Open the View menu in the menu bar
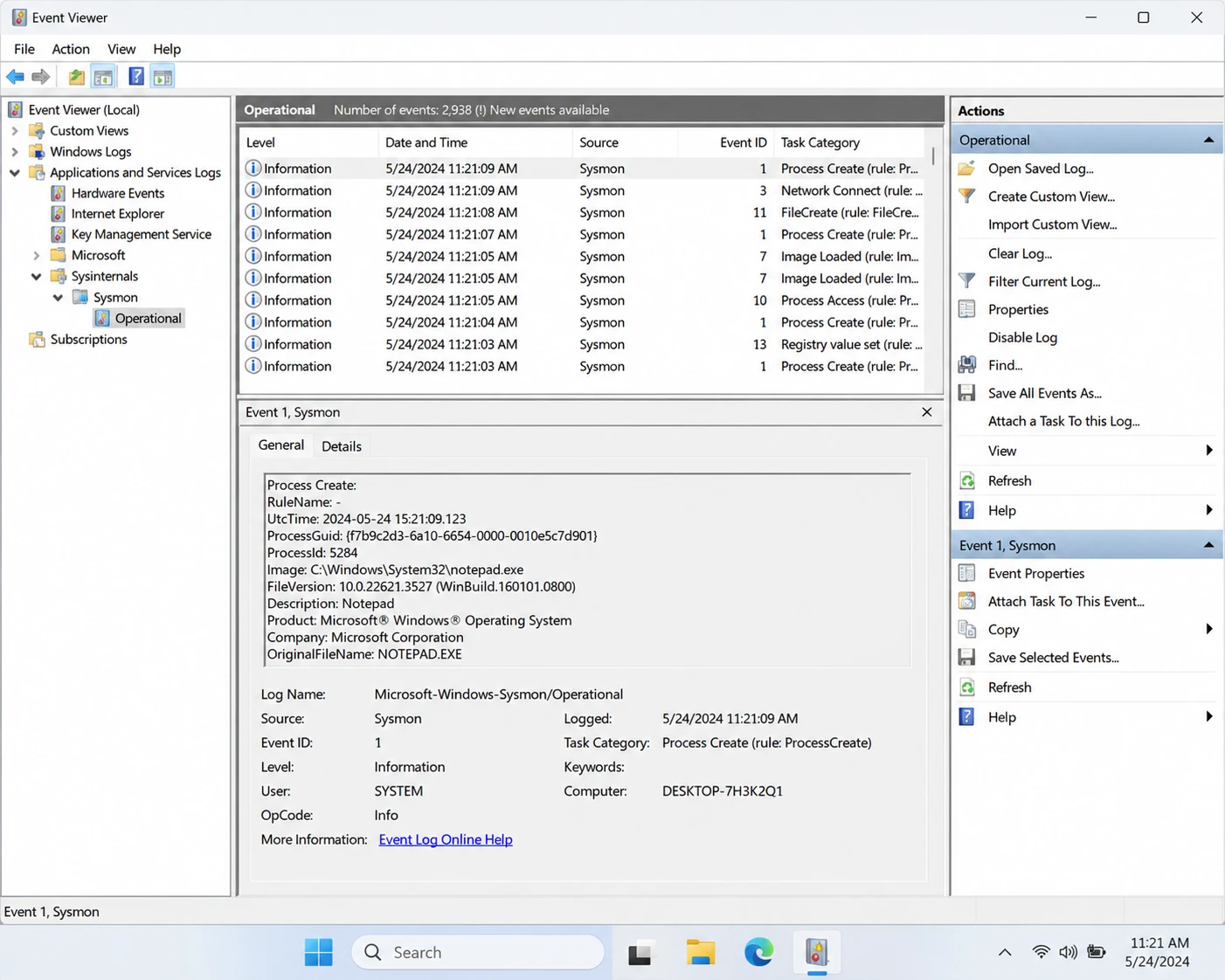The width and height of the screenshot is (1225, 980). point(121,49)
